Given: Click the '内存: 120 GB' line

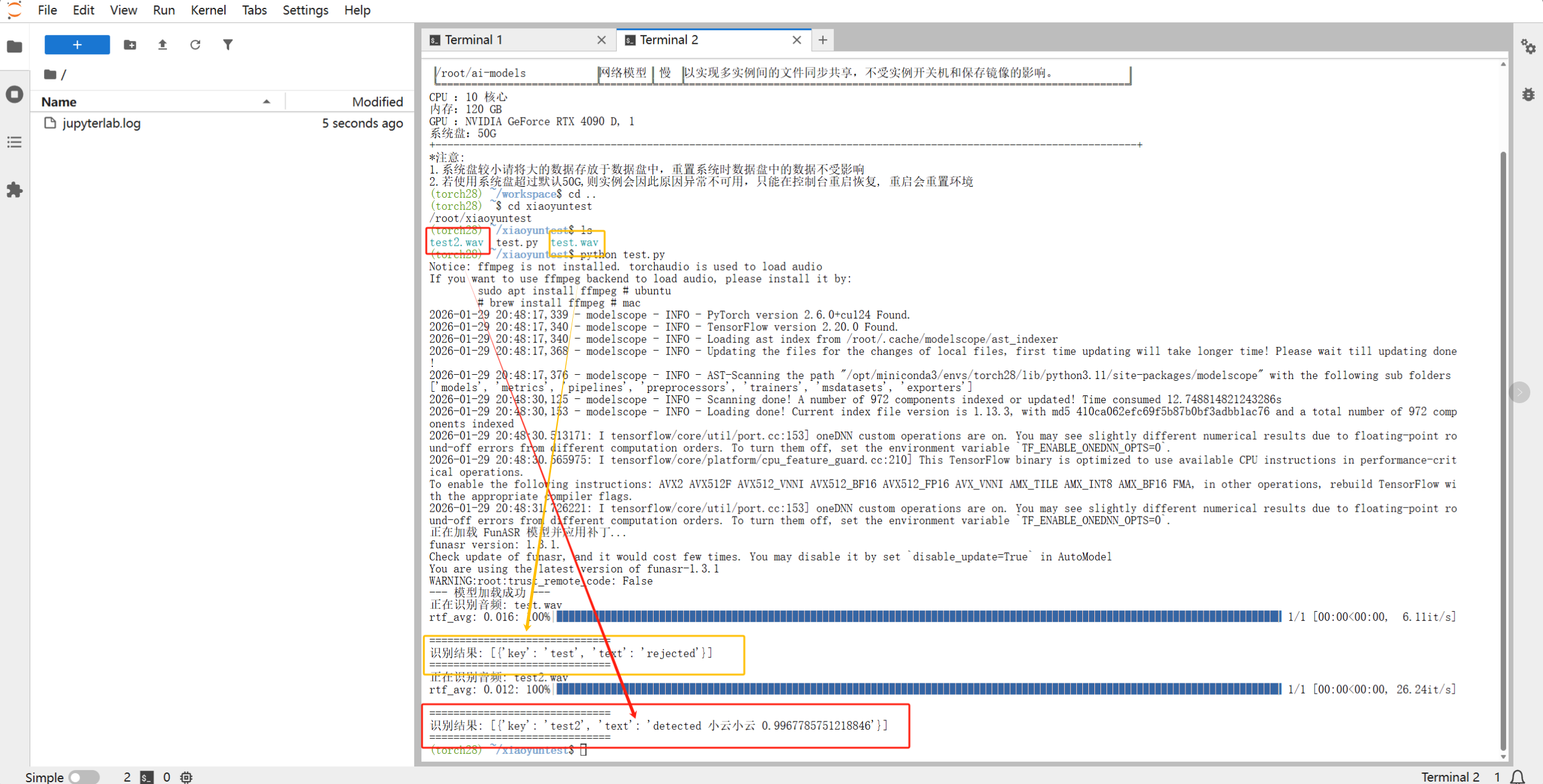Looking at the screenshot, I should [465, 109].
